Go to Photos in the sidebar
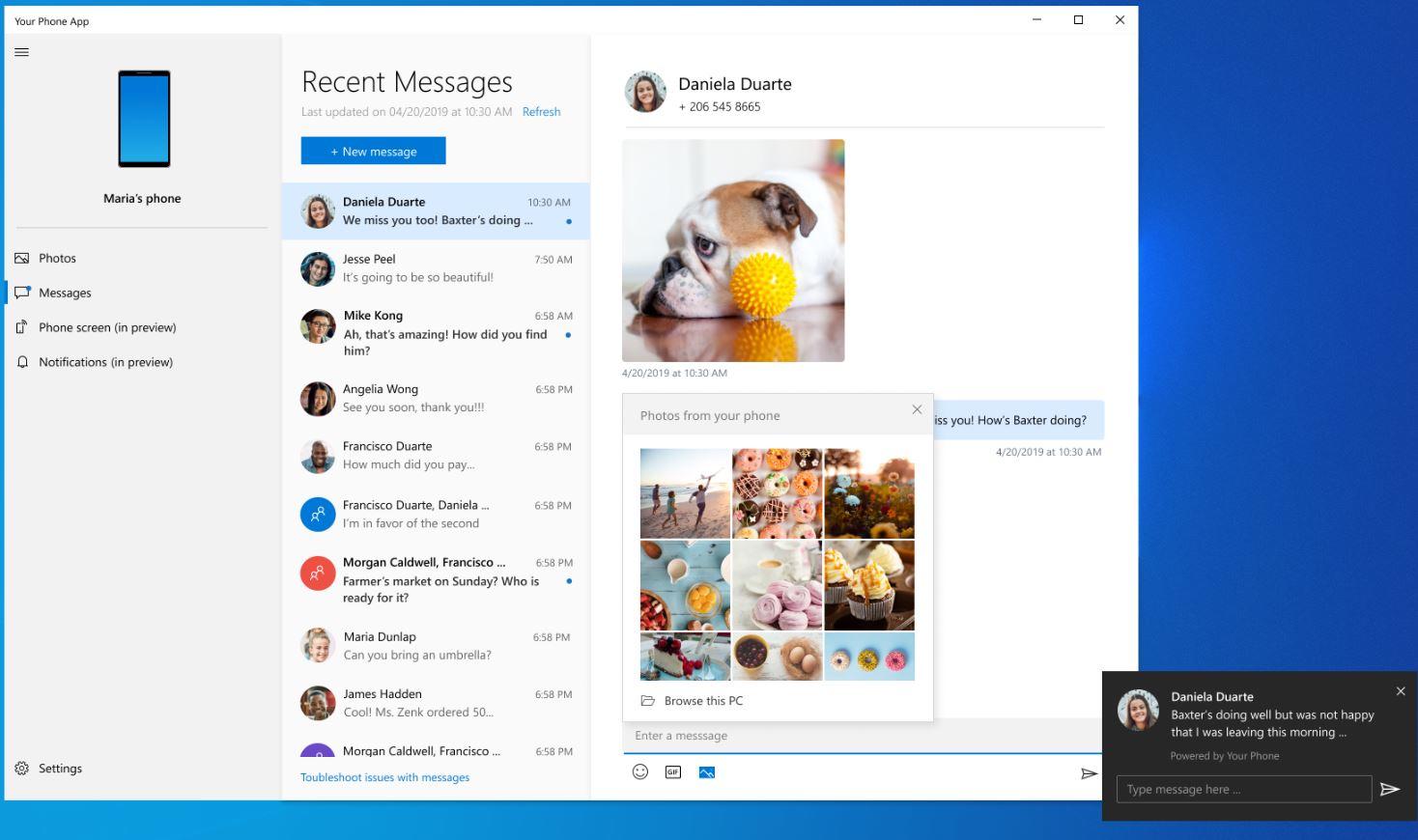The image size is (1418, 840). (57, 258)
